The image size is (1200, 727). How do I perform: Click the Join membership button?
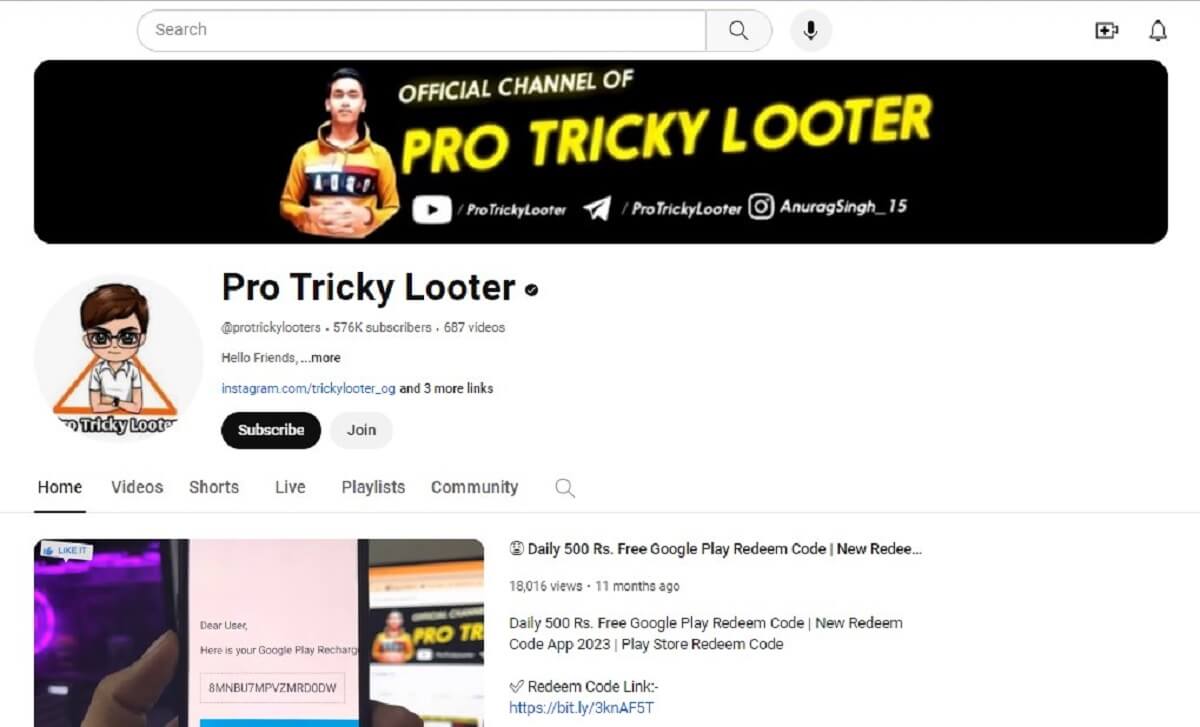(x=361, y=430)
